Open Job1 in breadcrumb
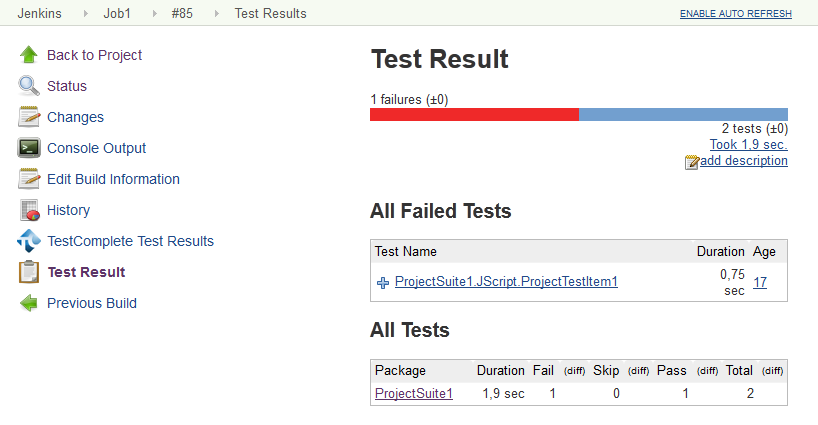 (x=117, y=13)
